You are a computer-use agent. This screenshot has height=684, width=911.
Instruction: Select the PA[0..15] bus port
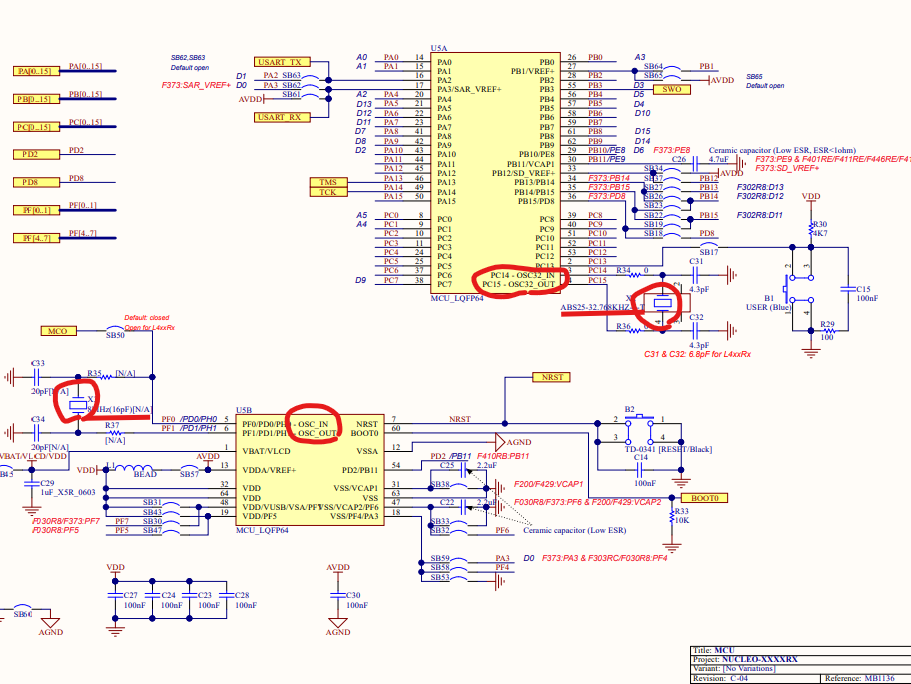click(x=37, y=71)
